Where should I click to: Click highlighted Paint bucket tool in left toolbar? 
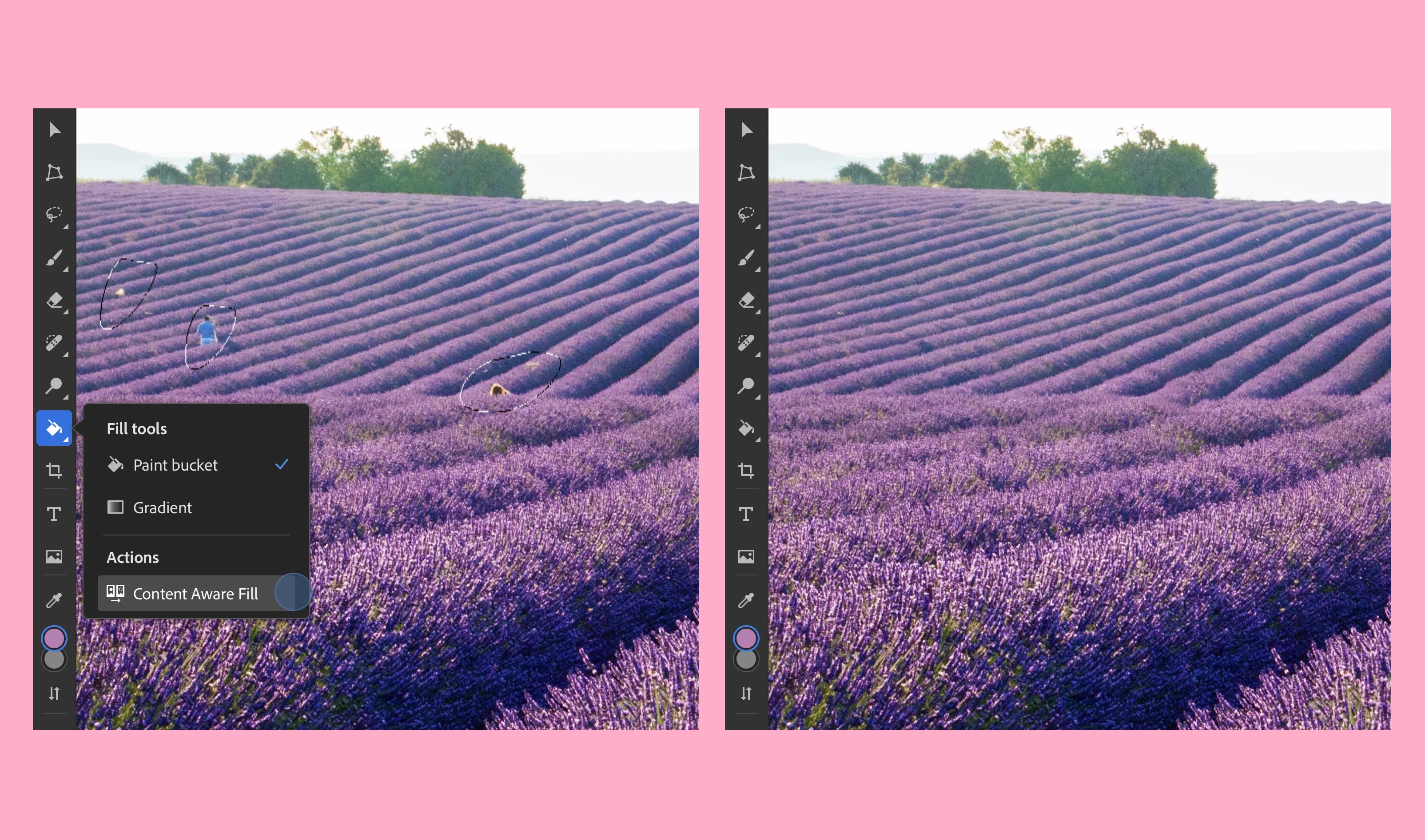pos(54,428)
